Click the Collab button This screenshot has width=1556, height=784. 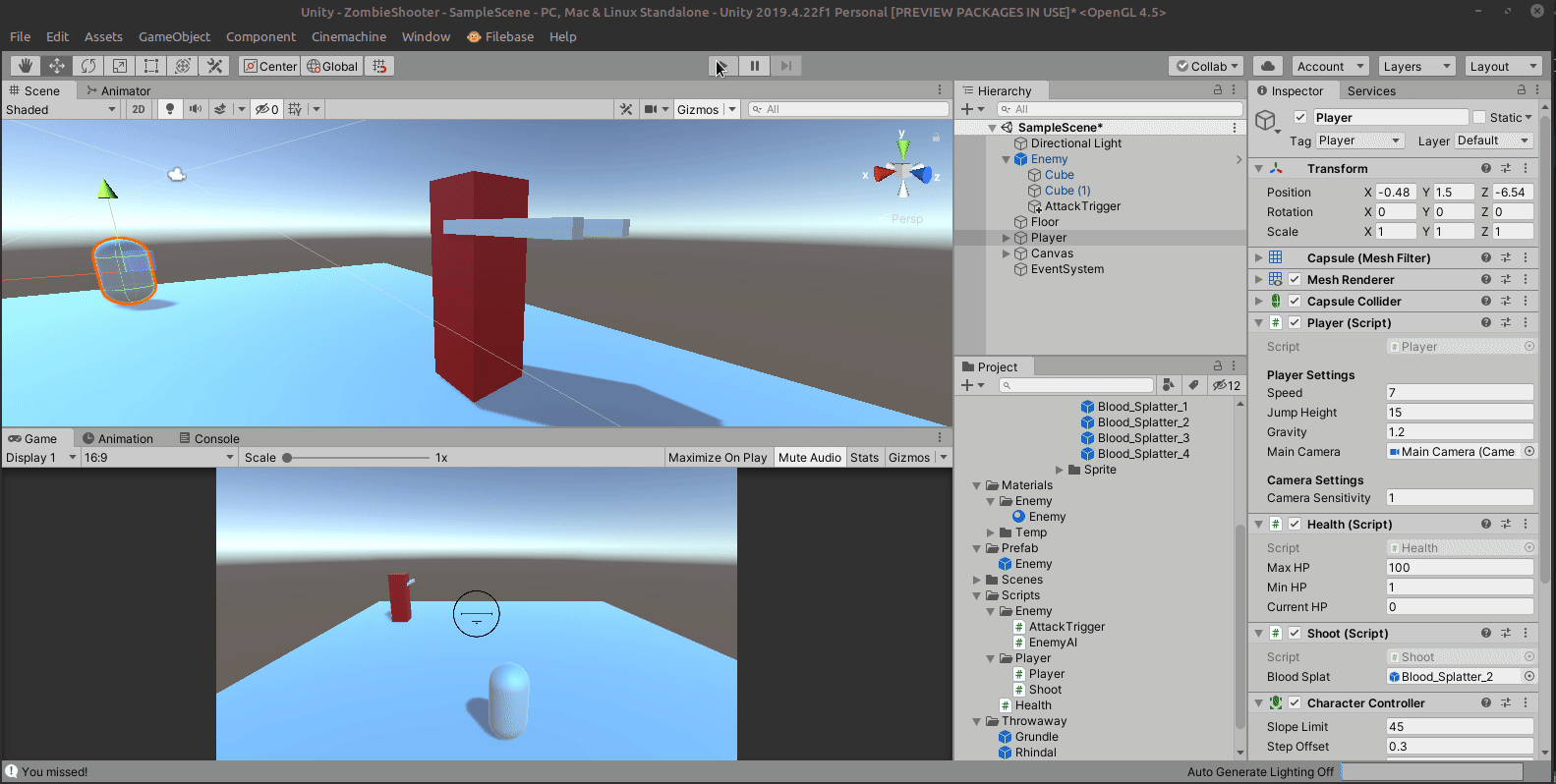1207,66
